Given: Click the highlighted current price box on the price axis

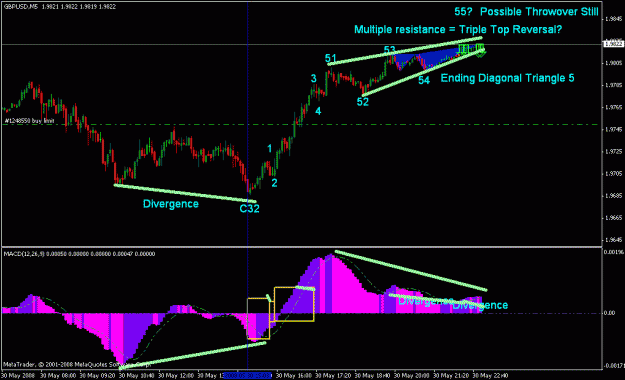Looking at the screenshot, I should pos(614,44).
